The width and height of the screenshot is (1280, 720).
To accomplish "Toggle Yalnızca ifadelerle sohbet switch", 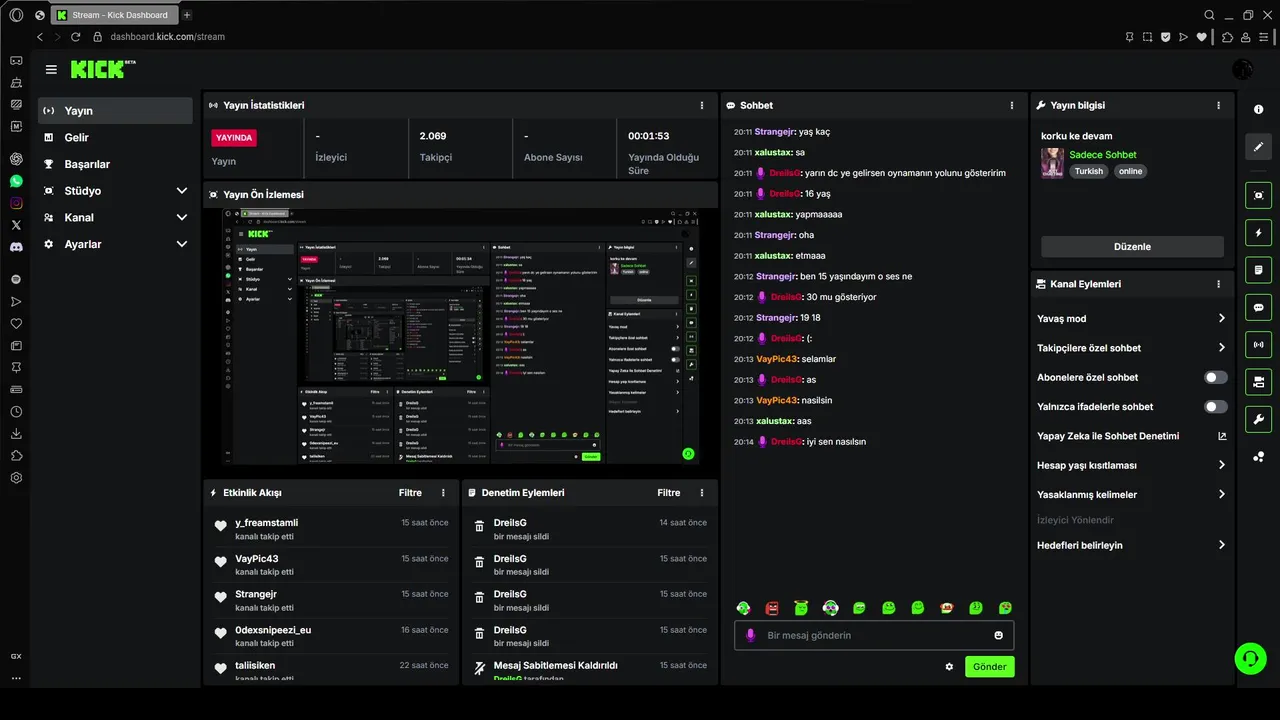I will point(1215,407).
